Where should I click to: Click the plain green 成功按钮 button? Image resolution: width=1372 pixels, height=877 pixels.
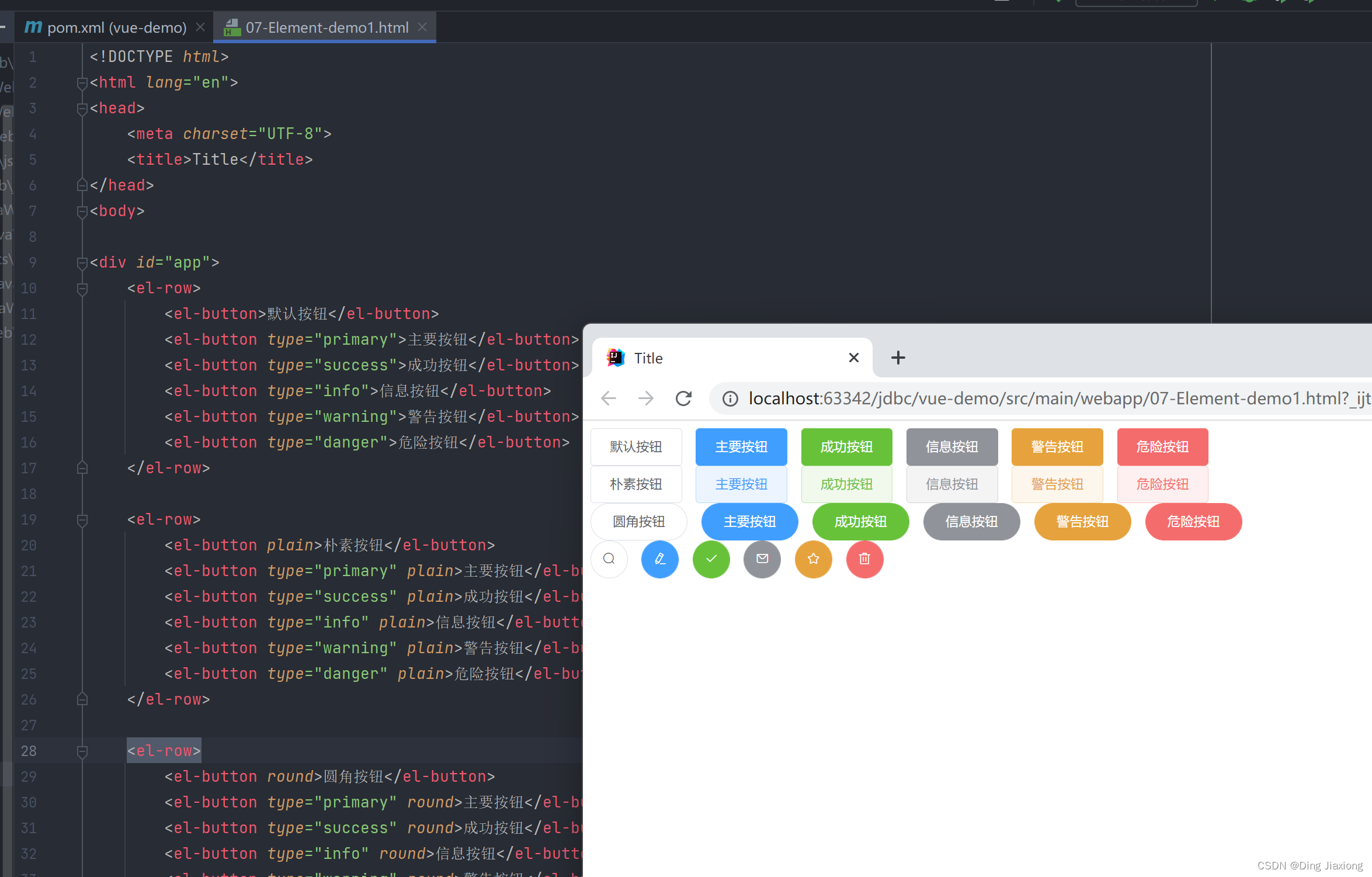click(846, 484)
